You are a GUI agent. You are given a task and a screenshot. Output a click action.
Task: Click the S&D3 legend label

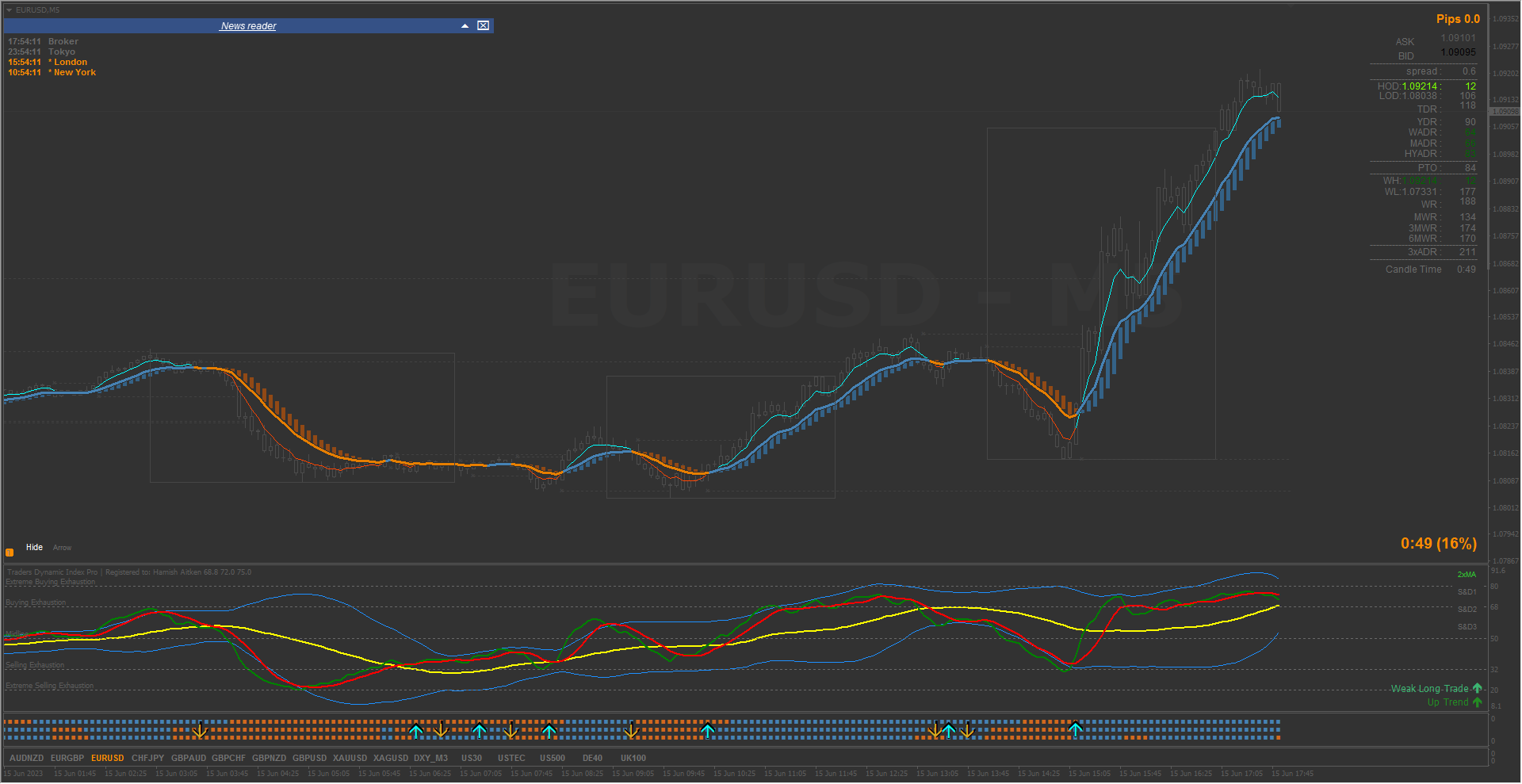(1467, 627)
